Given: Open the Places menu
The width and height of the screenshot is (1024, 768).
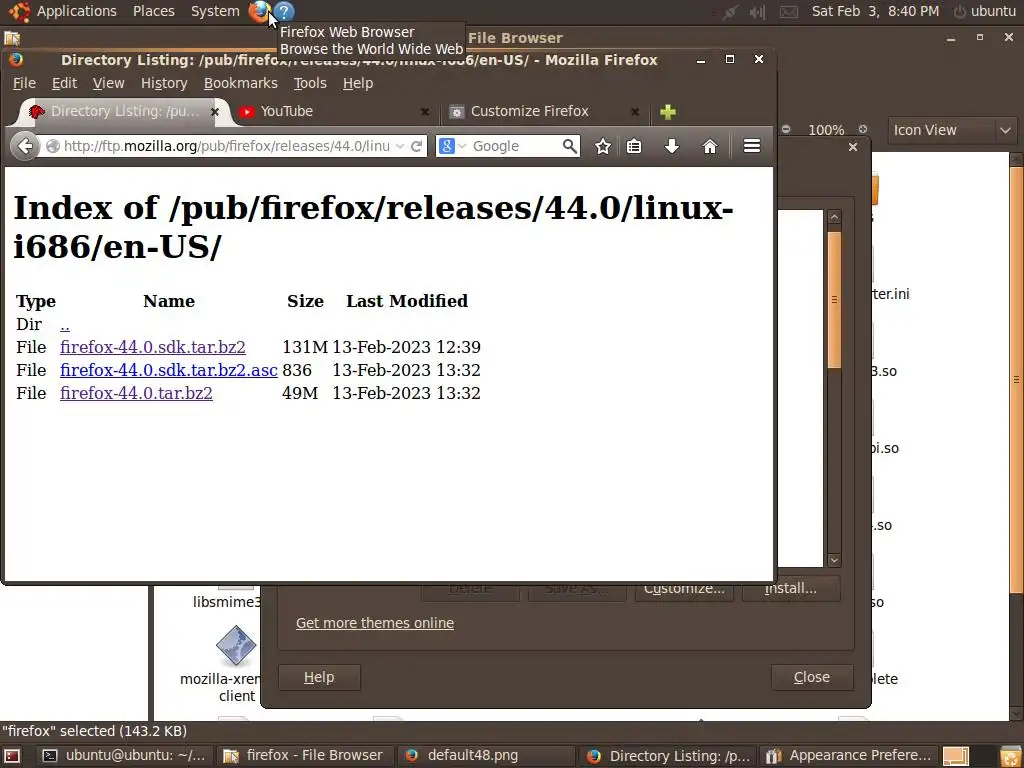Looking at the screenshot, I should (153, 11).
